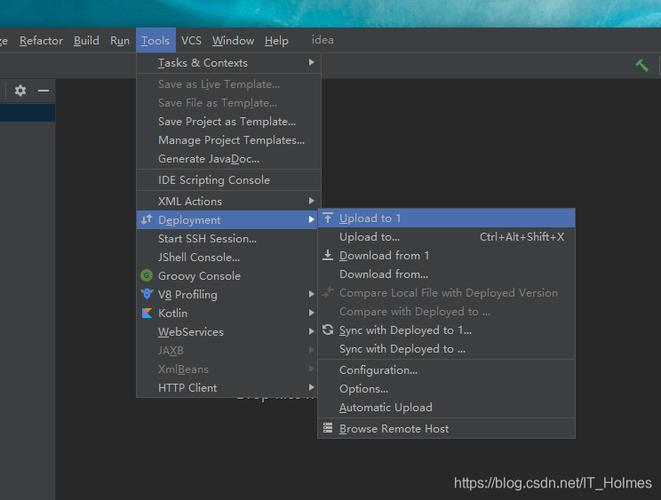The image size is (661, 500).
Task: Click the Upload to 1 arrow icon
Action: (x=328, y=218)
